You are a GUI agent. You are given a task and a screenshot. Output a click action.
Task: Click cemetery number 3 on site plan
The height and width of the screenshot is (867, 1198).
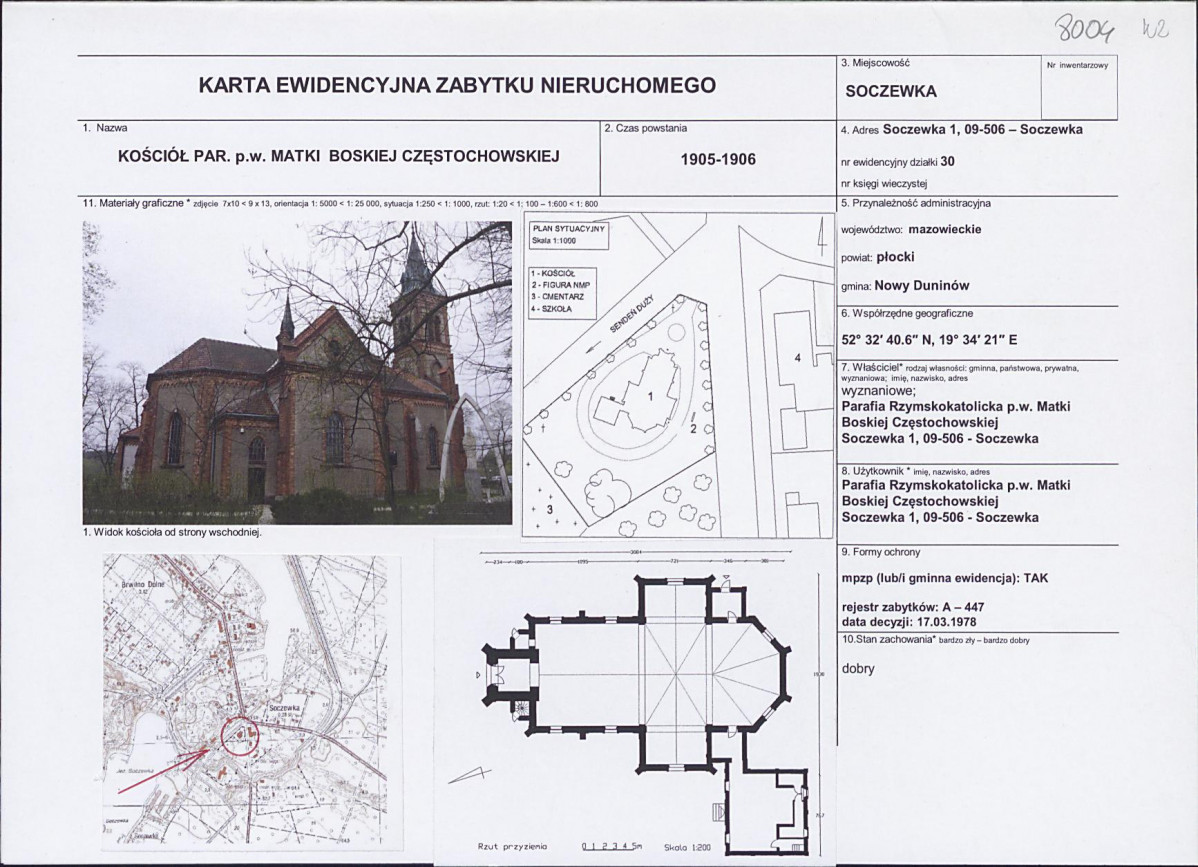(549, 508)
